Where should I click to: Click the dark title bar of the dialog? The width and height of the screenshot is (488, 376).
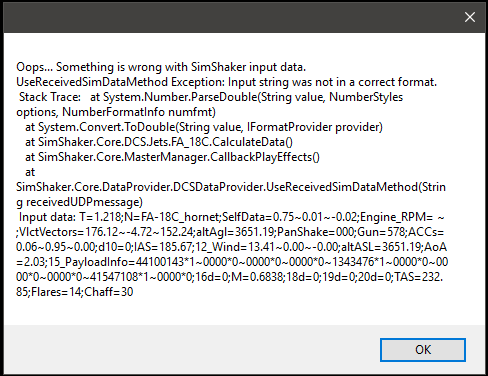(233, 17)
